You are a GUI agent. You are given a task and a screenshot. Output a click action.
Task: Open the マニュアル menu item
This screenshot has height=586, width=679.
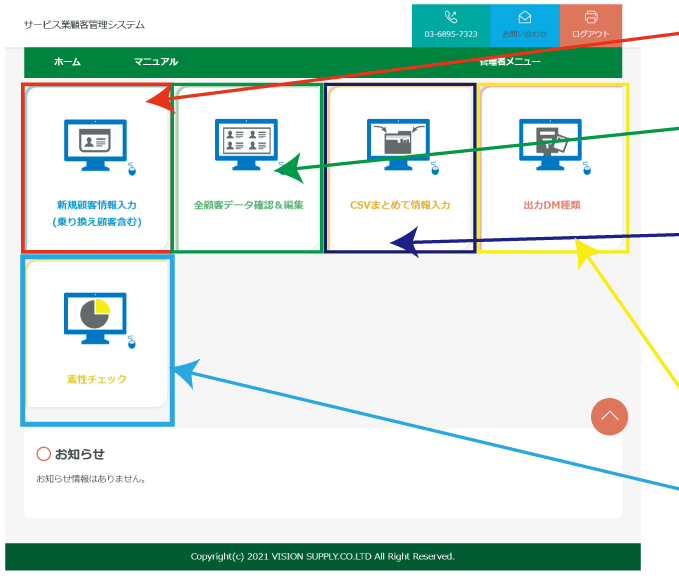coord(156,62)
